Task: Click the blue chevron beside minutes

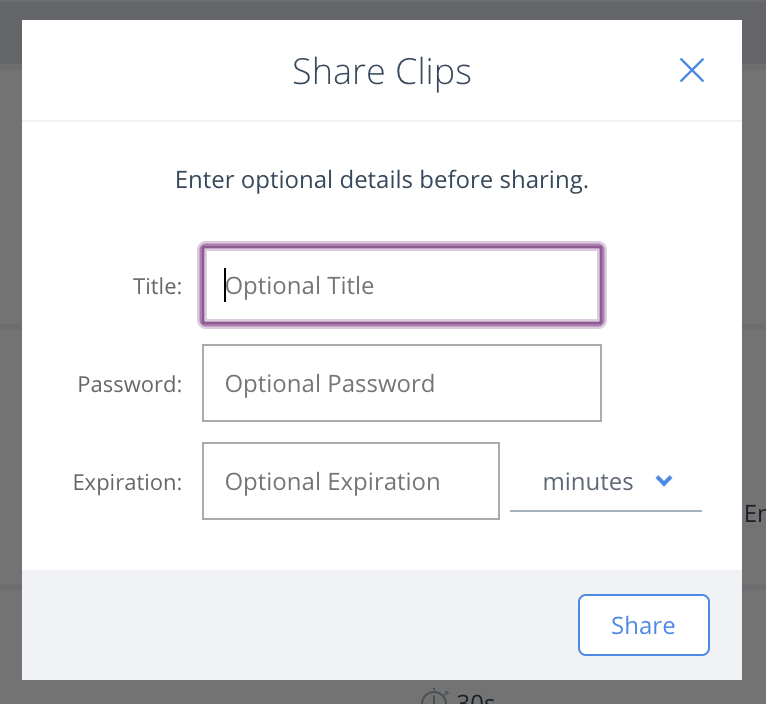Action: (x=664, y=481)
